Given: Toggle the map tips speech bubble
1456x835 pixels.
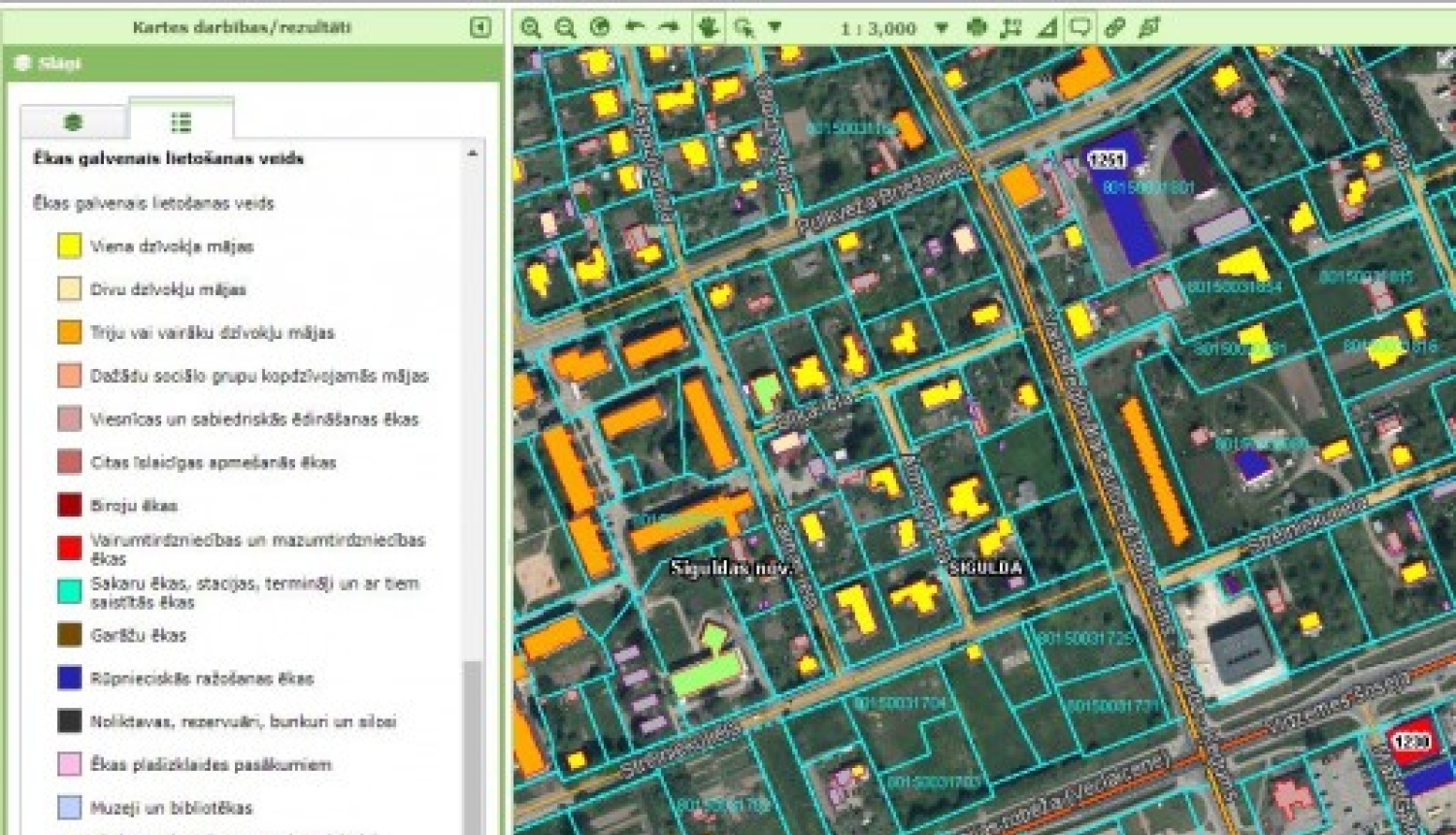Looking at the screenshot, I should tap(1079, 27).
